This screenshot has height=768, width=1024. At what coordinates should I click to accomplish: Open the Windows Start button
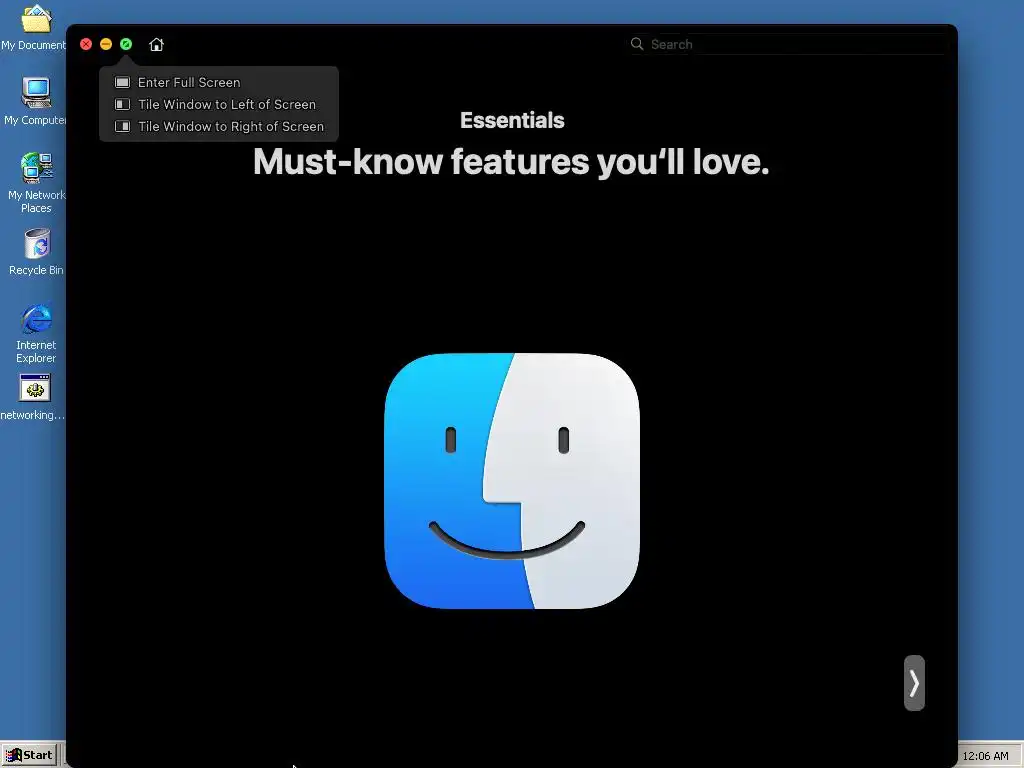point(29,755)
